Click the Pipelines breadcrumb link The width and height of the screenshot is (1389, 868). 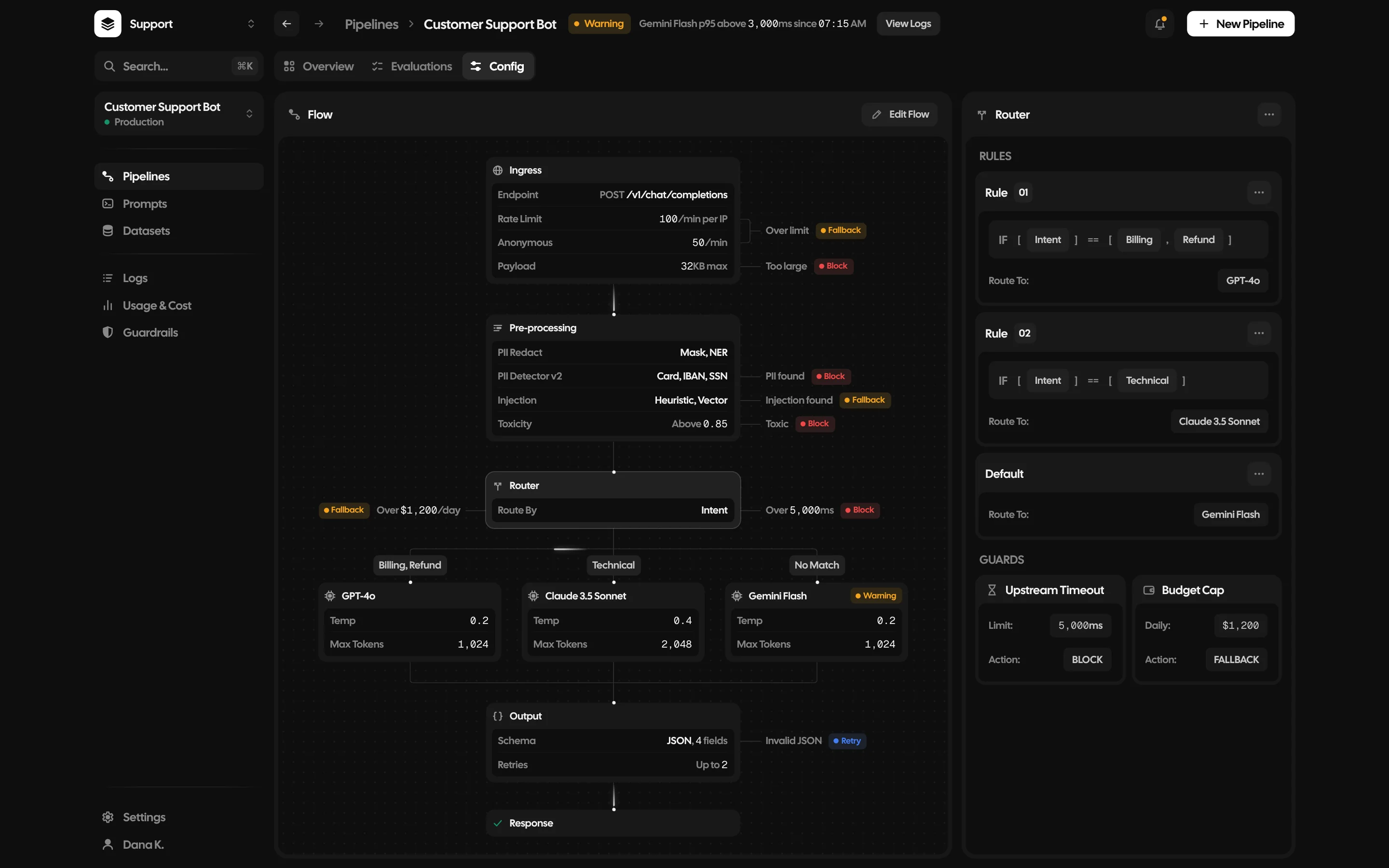(371, 24)
